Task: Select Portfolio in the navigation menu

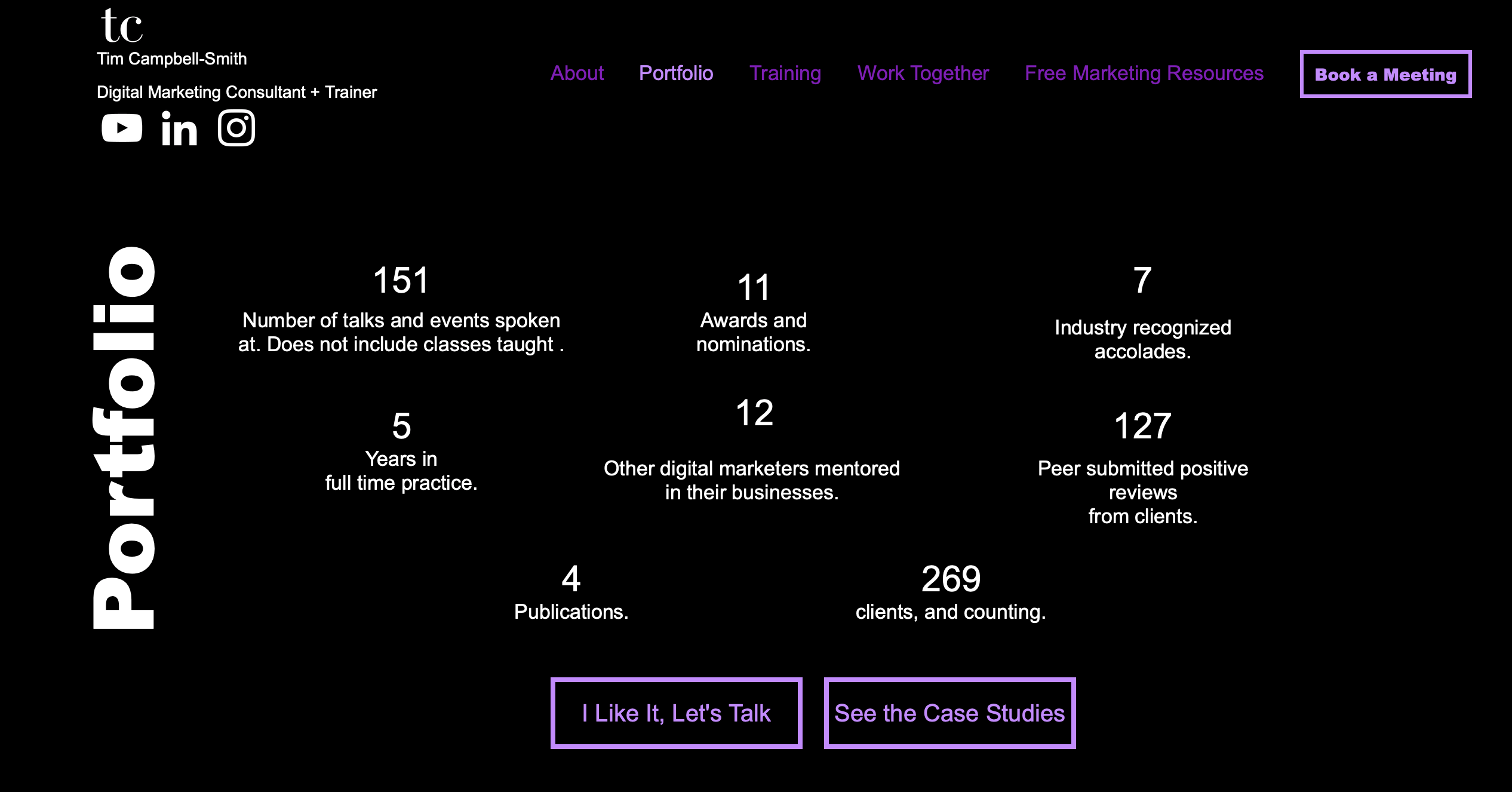Action: pos(676,73)
